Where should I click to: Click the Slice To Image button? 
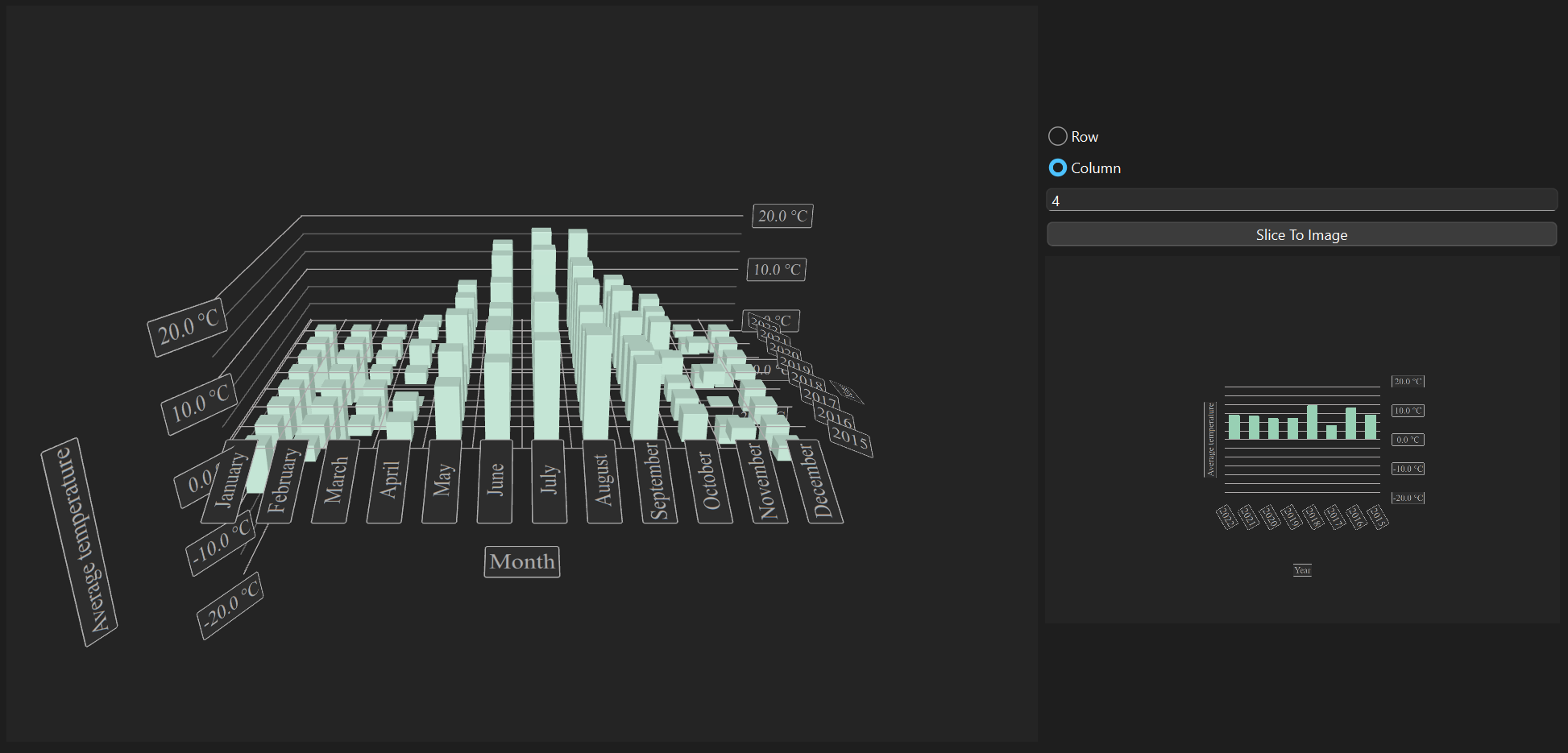coord(1301,234)
